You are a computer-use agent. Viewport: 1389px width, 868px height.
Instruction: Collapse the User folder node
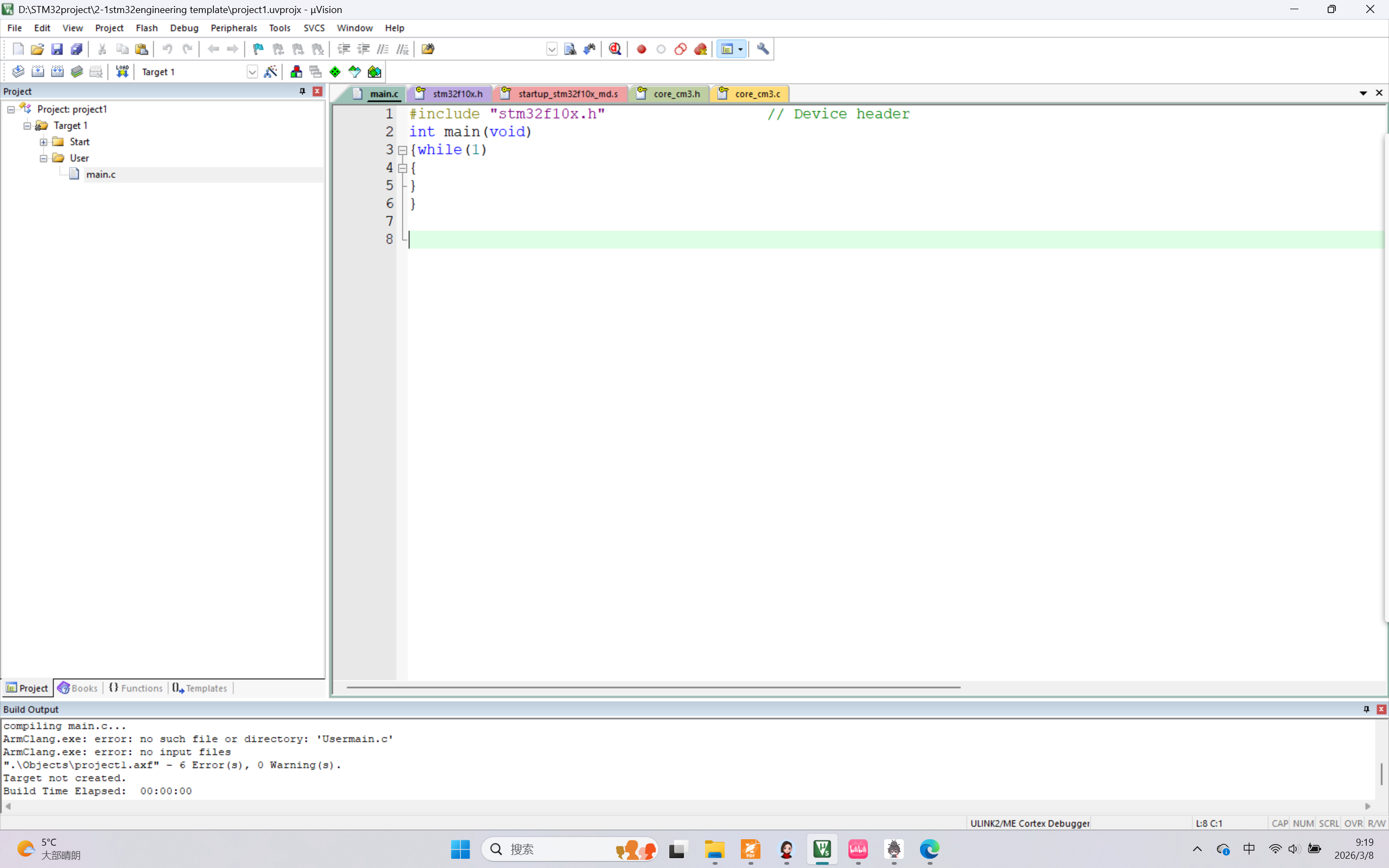43,158
